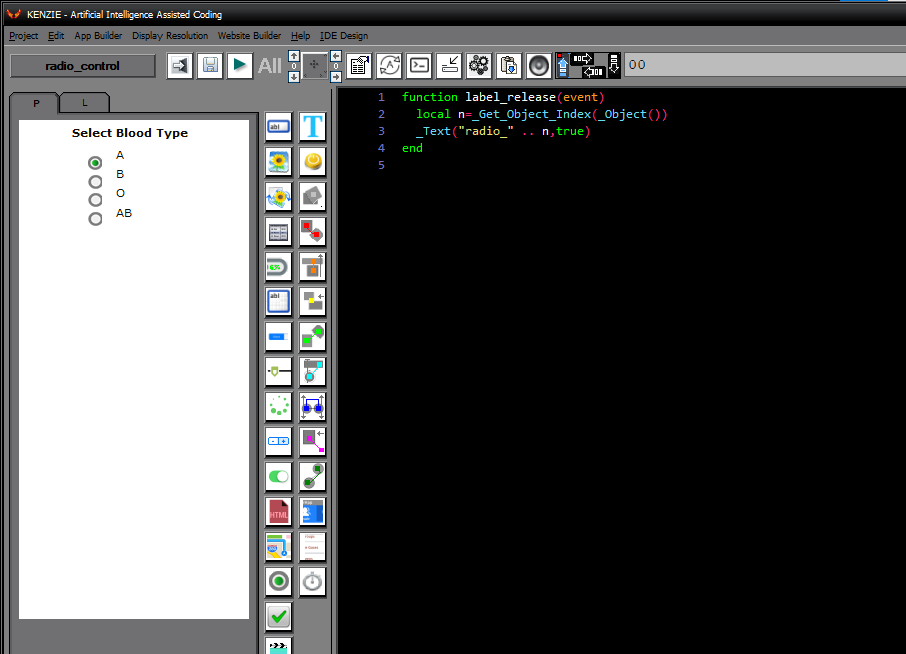Add an image with the sunflower icon

tap(279, 162)
